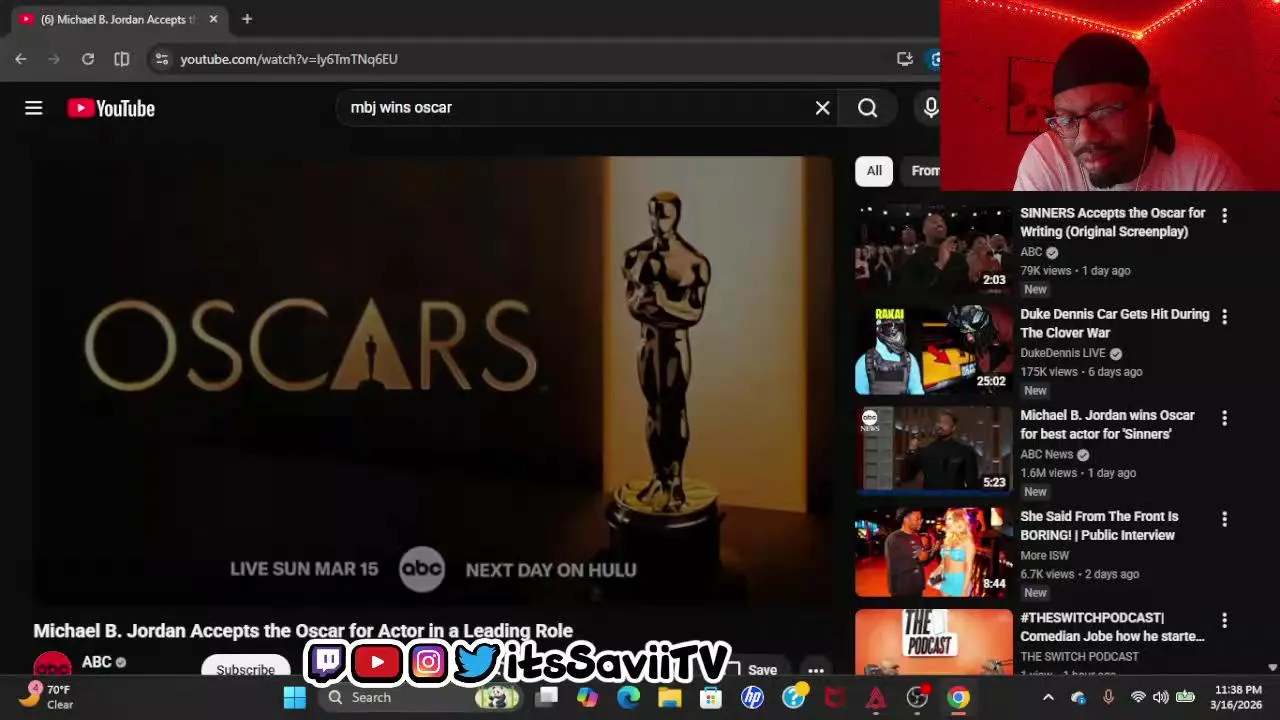The width and height of the screenshot is (1280, 720).
Task: Open Wi-Fi settings in system tray
Action: point(1137,697)
